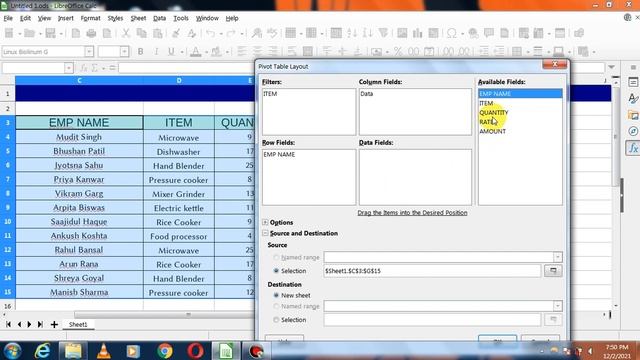Click the Windows Start button
This screenshot has width=640, height=360.
12,351
